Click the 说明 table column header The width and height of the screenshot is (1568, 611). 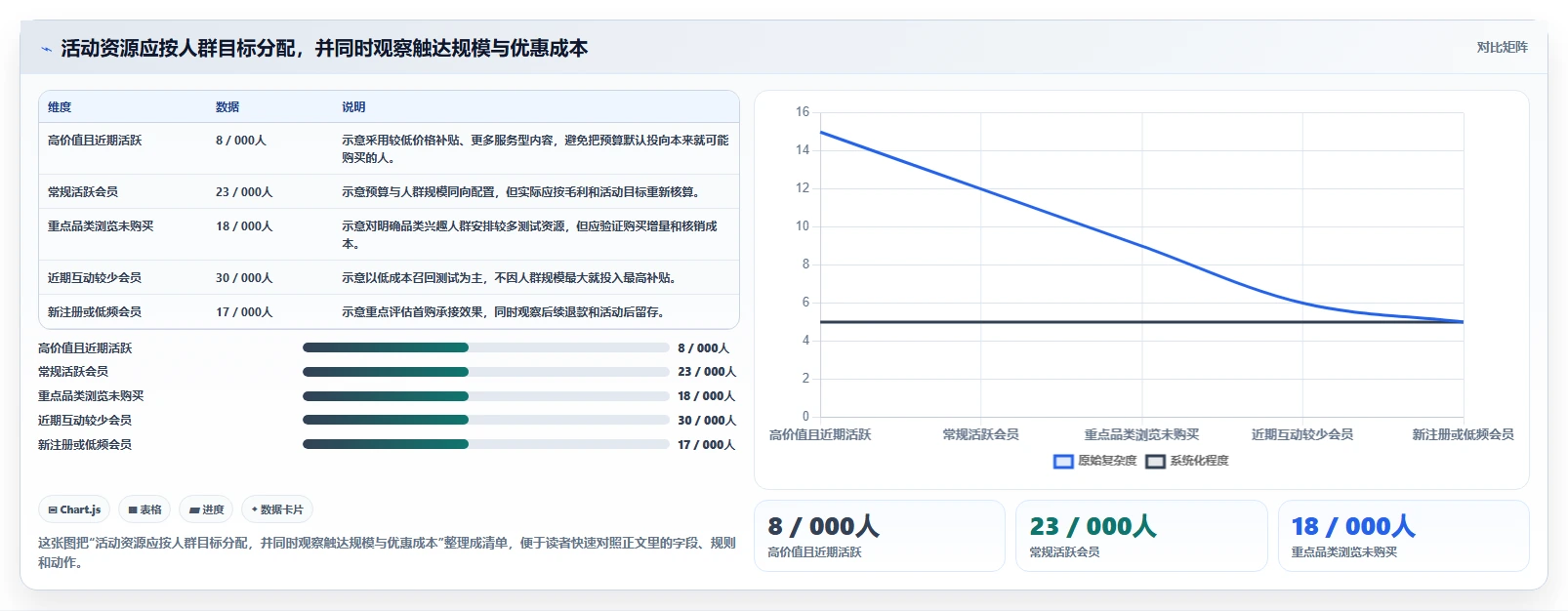[x=353, y=107]
